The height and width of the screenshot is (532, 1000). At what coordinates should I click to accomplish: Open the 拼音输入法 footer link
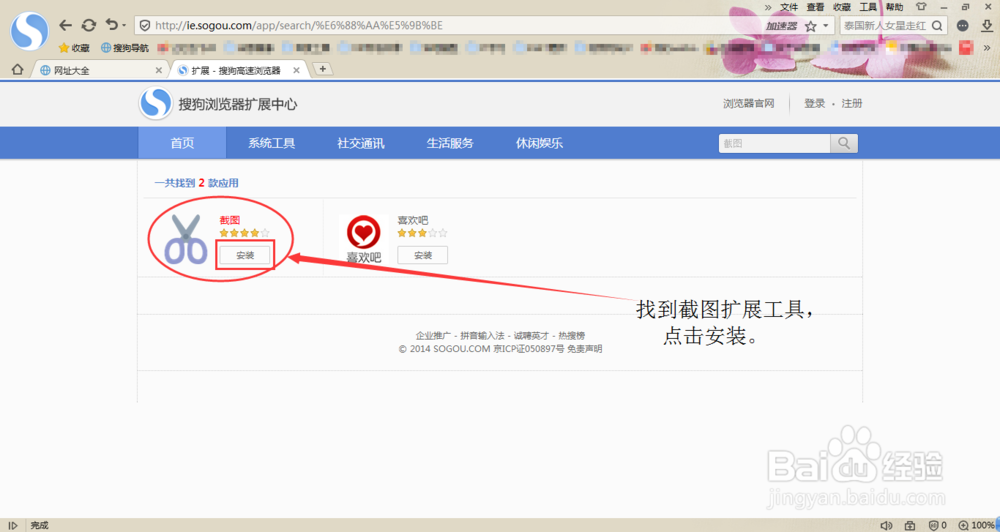[482, 336]
